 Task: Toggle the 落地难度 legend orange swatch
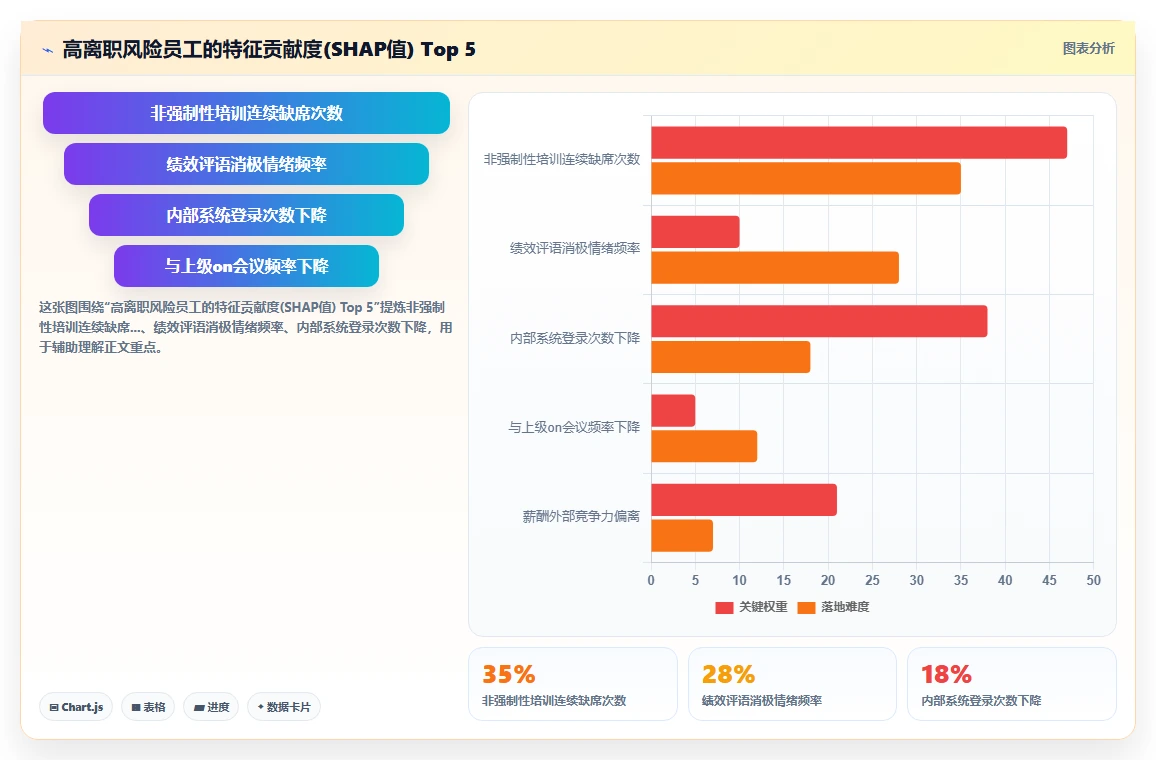click(807, 607)
